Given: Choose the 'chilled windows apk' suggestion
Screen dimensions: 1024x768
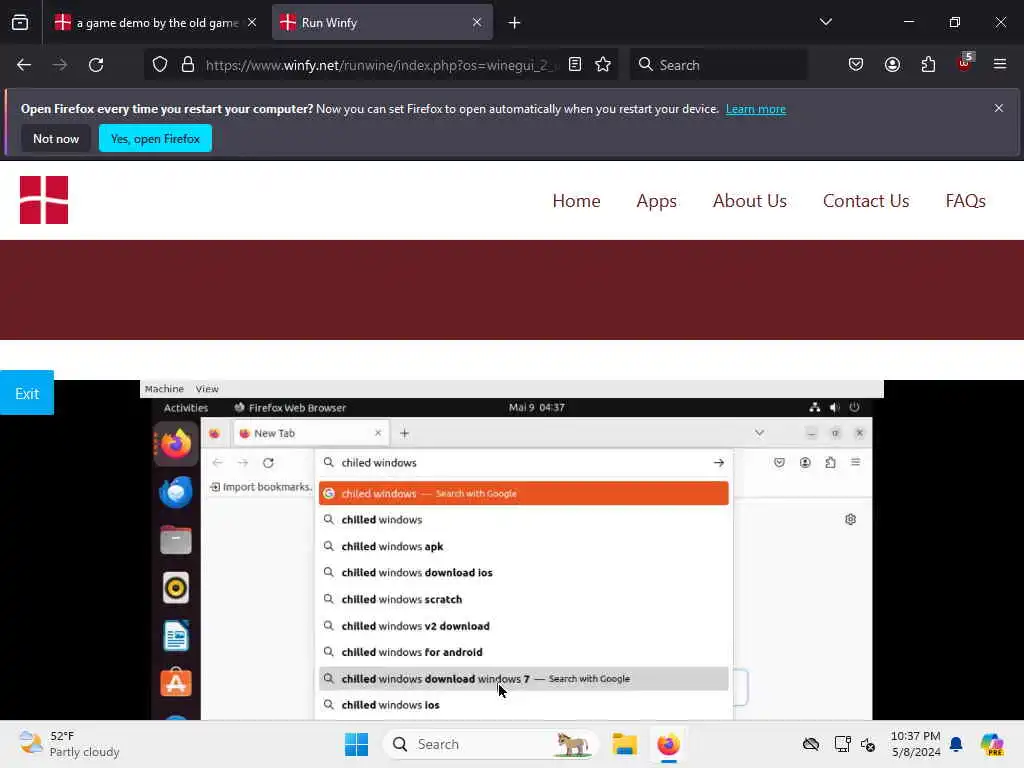Looking at the screenshot, I should pyautogui.click(x=523, y=546).
